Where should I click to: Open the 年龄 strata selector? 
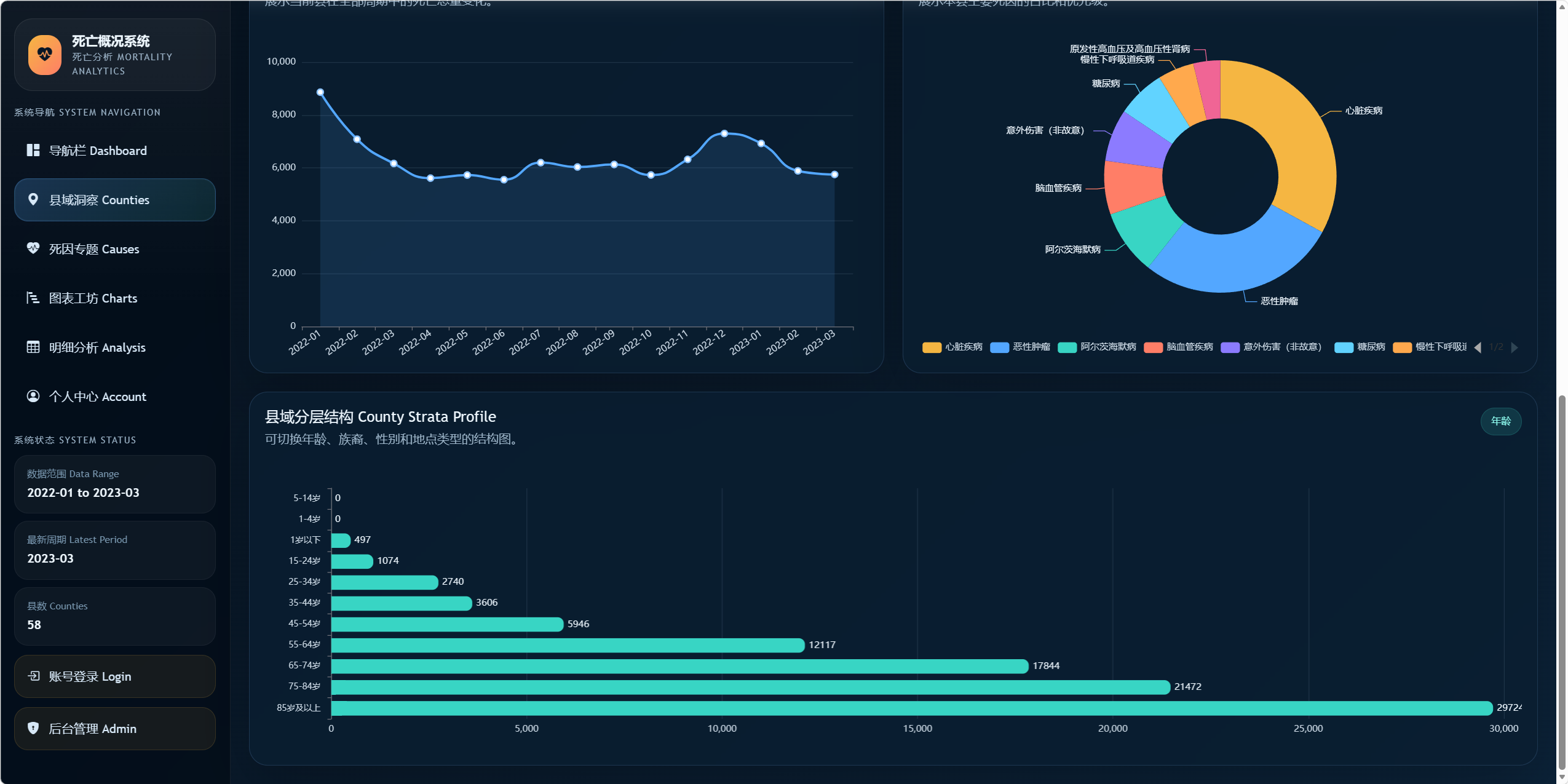coord(1500,421)
